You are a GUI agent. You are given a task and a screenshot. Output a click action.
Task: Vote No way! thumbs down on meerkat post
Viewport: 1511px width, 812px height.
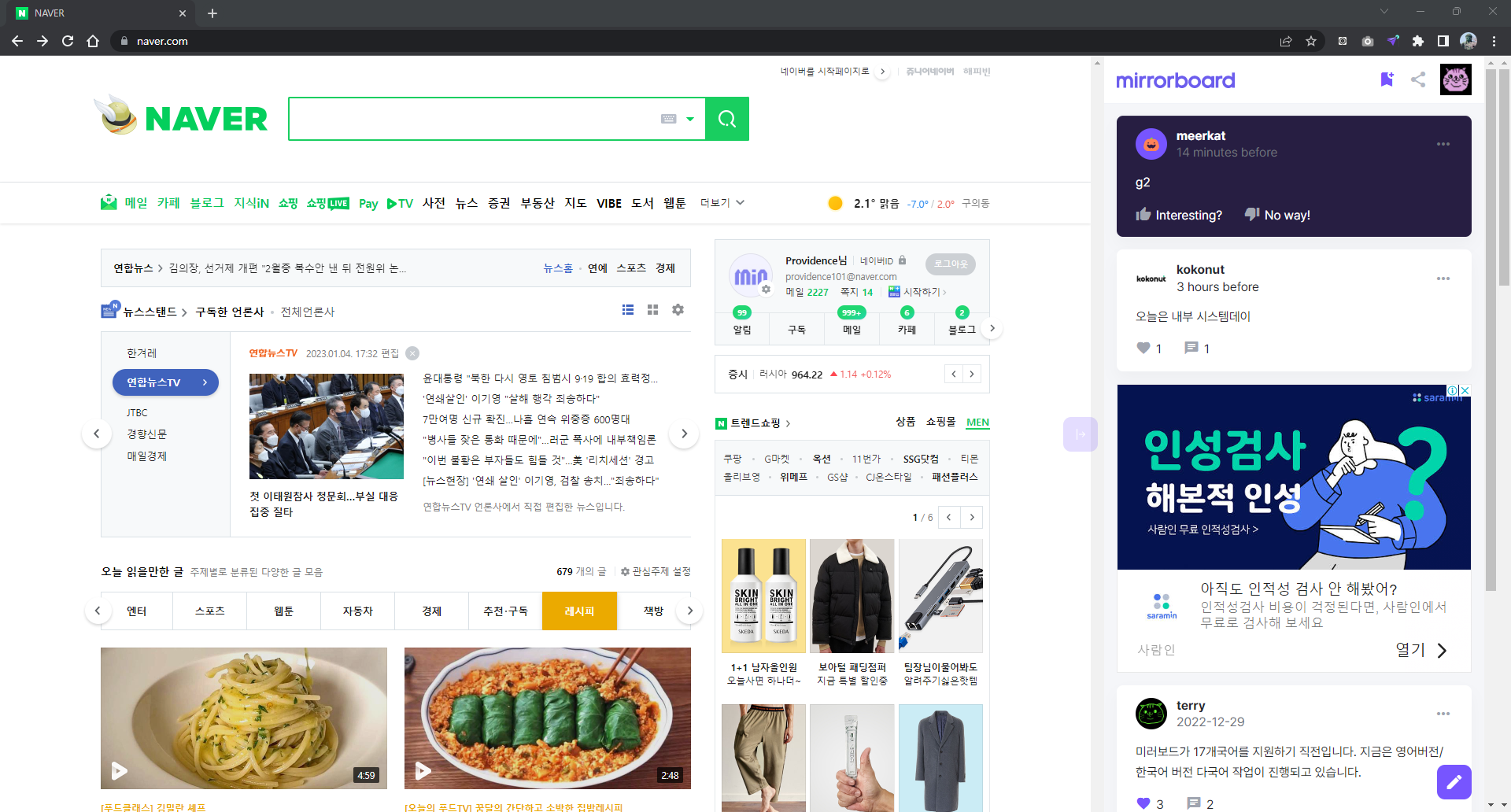coord(1277,215)
